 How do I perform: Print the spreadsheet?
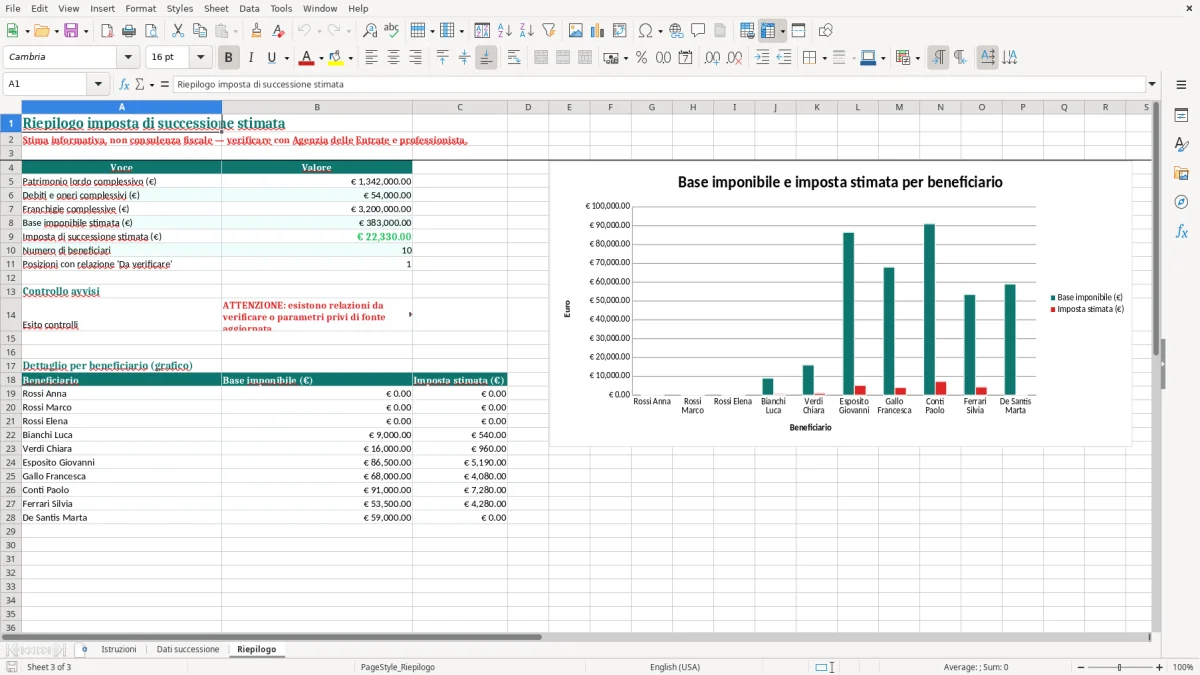129,31
